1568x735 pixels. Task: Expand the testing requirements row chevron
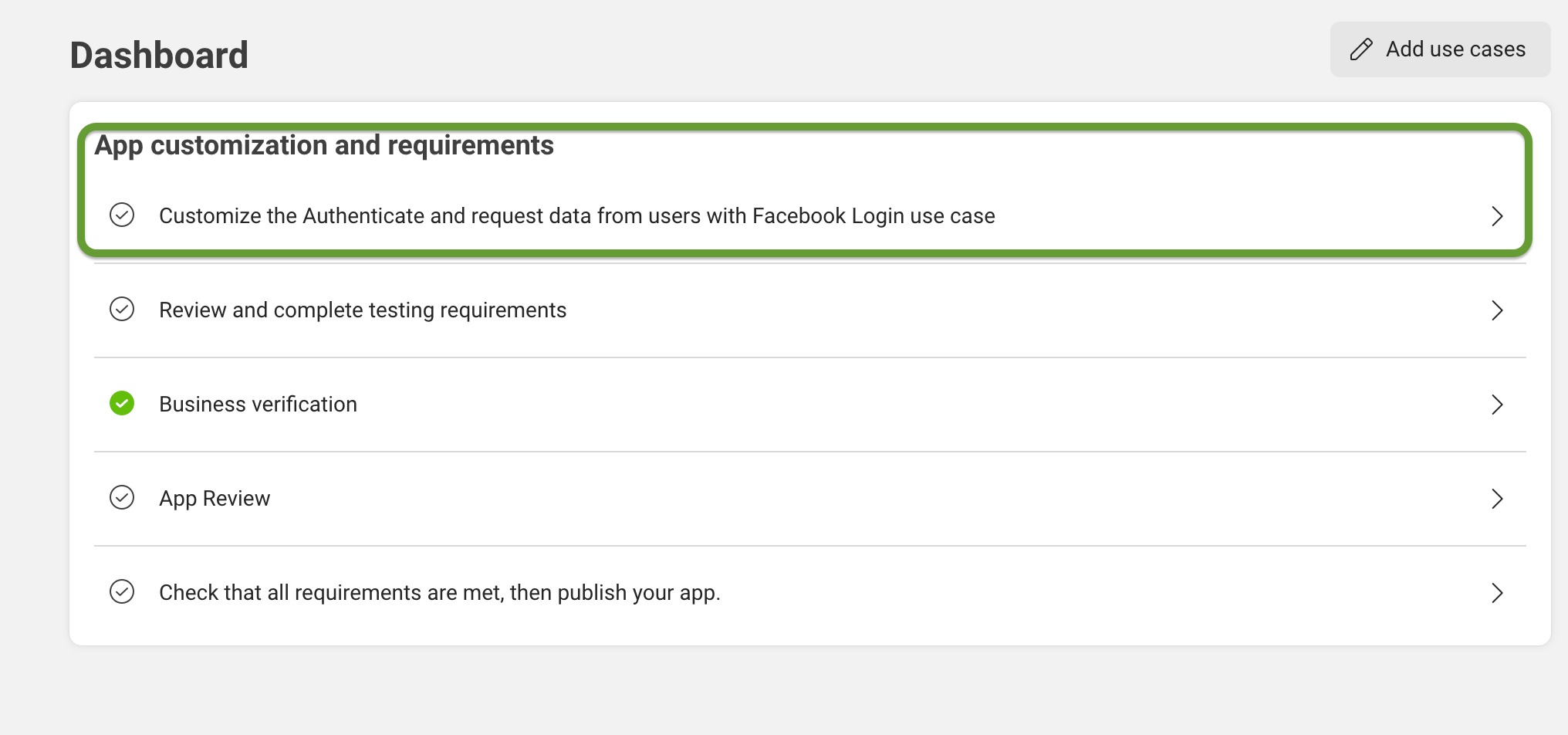click(1497, 310)
